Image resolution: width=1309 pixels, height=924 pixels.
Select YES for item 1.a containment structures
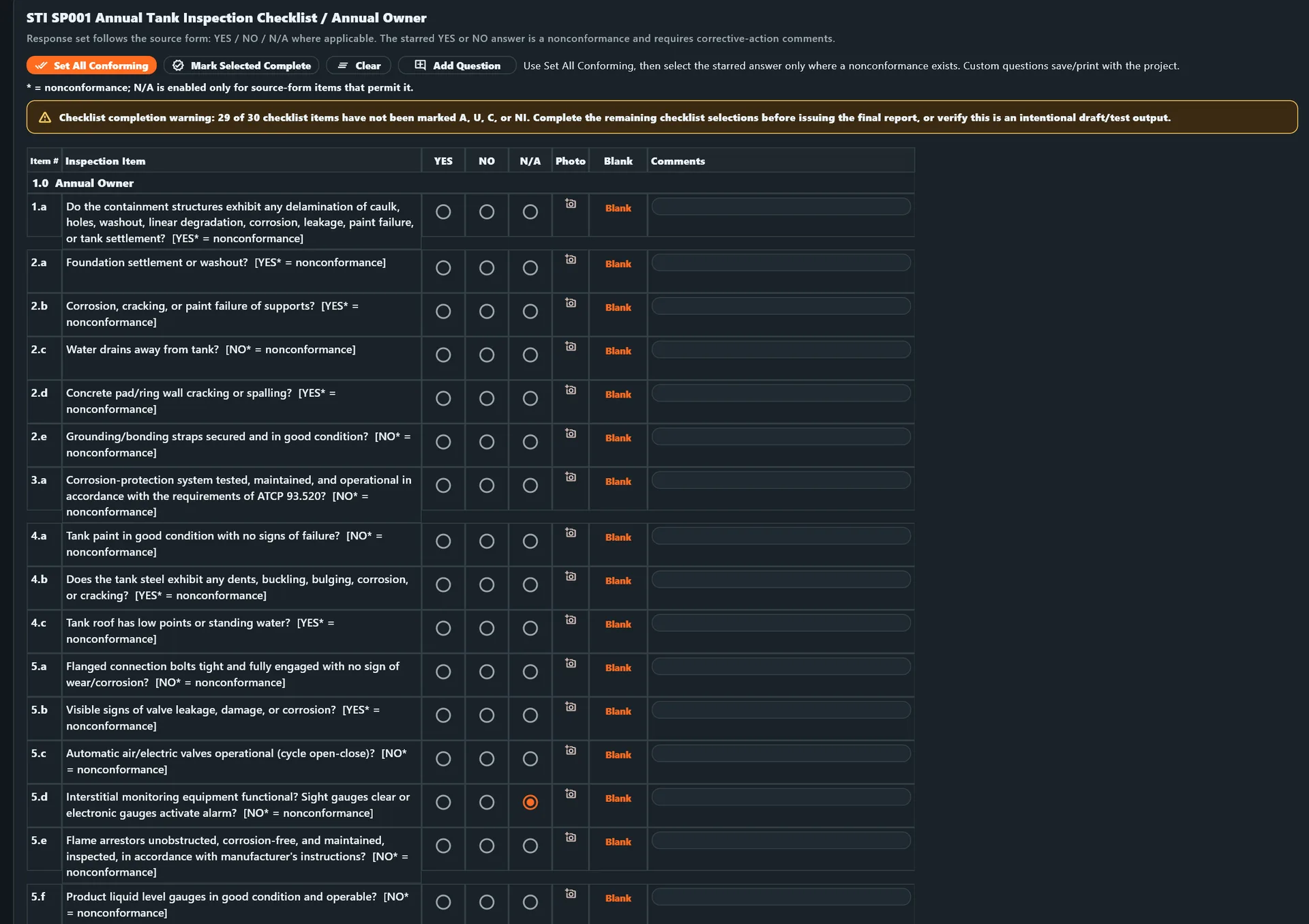(443, 212)
